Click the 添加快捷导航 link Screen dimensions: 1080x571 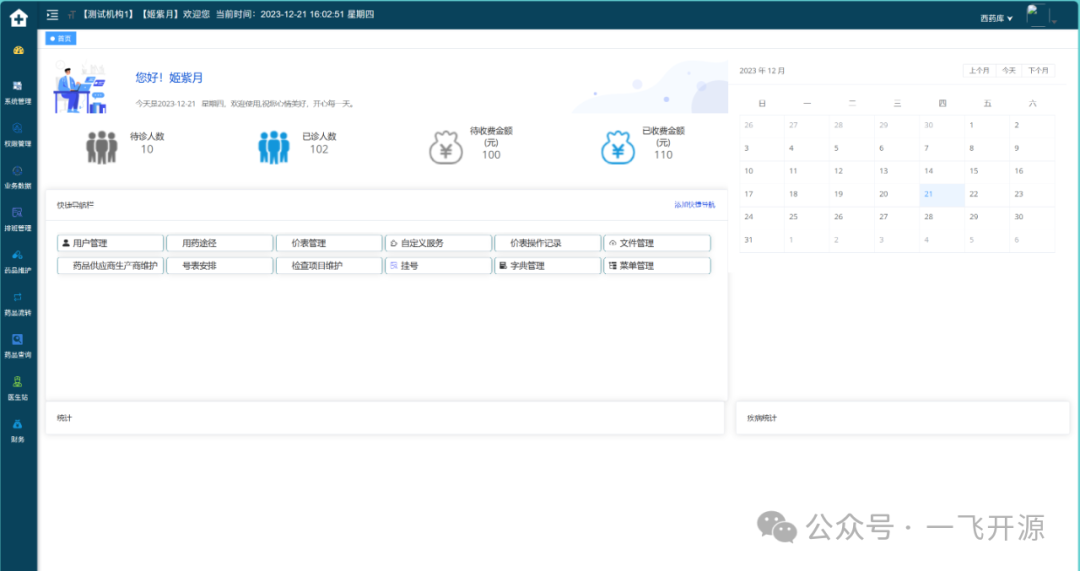tap(694, 205)
